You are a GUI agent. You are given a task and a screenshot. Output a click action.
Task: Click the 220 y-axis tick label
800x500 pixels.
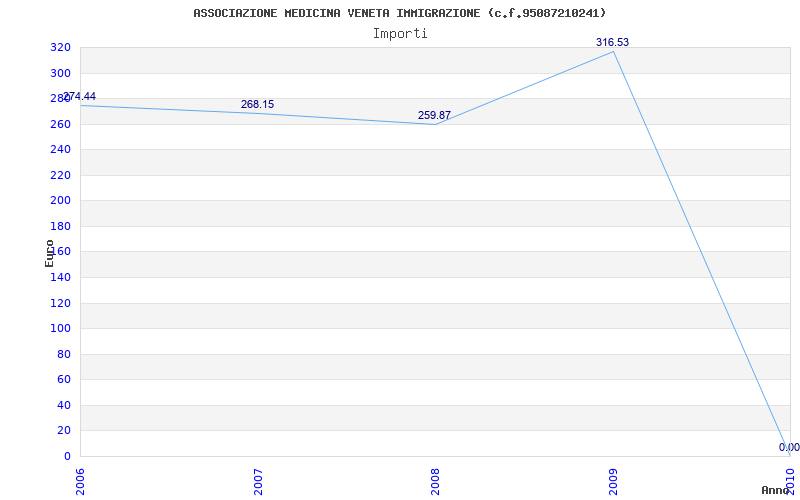[x=60, y=176]
